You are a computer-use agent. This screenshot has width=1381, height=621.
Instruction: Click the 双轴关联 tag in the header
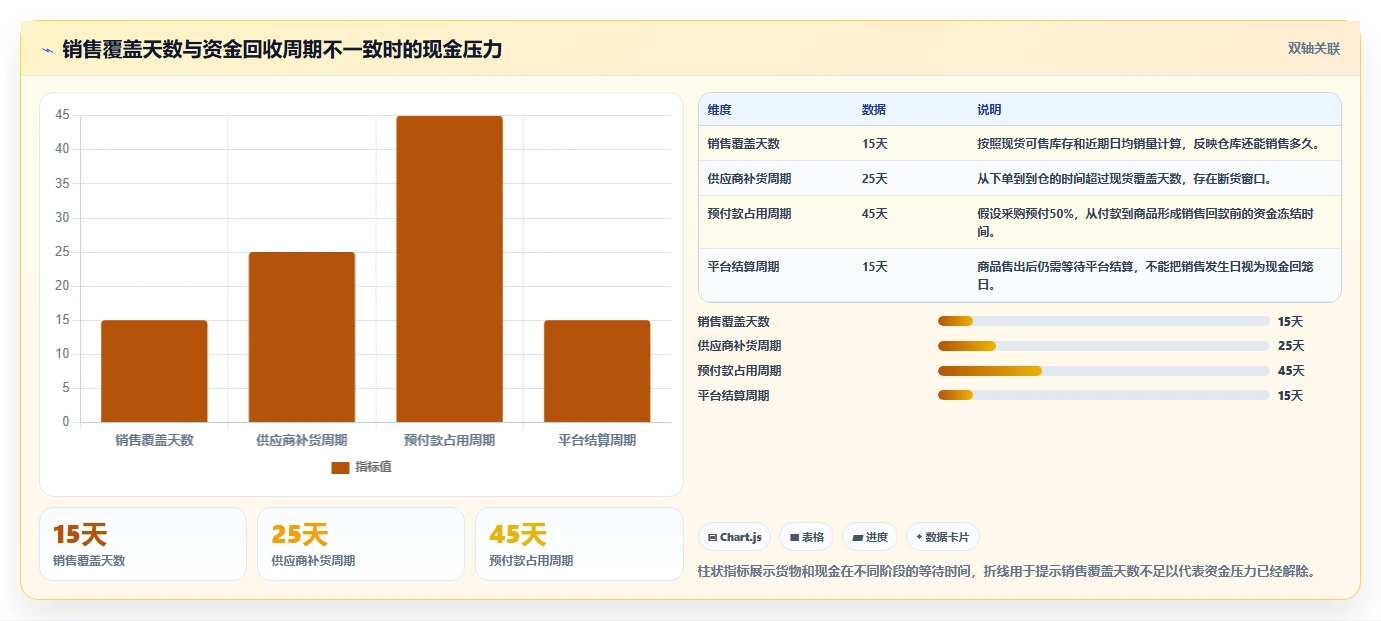1313,48
